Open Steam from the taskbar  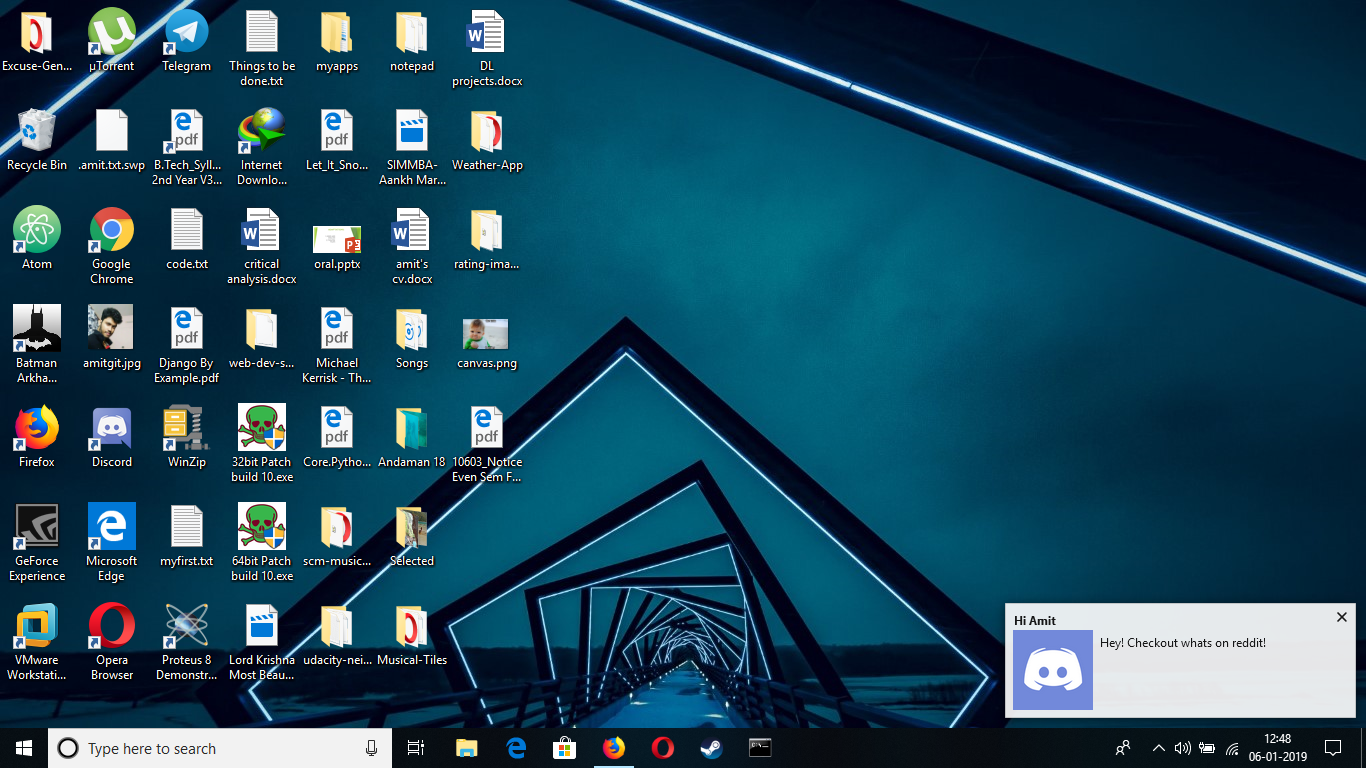711,748
